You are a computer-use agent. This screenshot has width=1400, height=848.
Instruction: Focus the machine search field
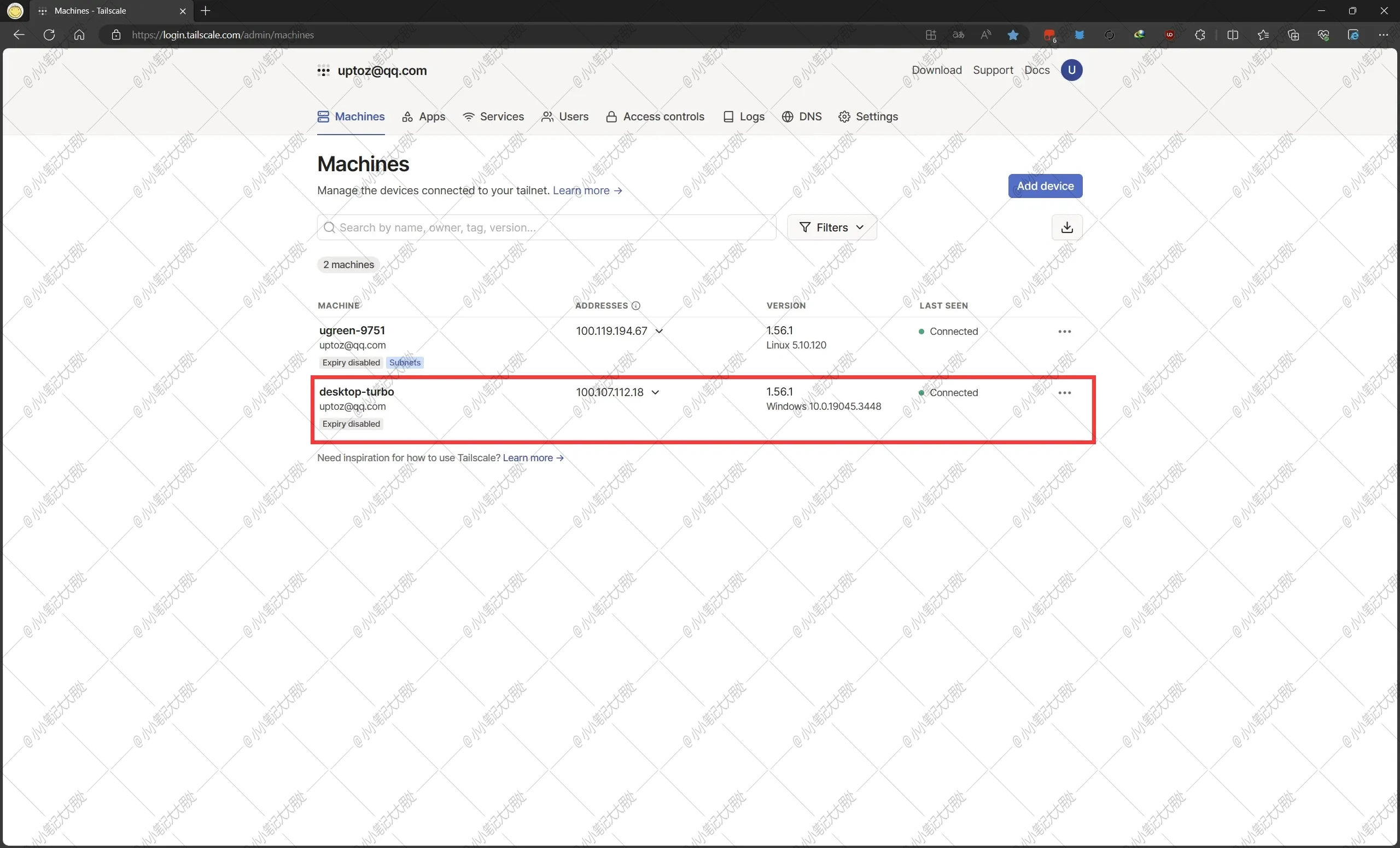(546, 228)
